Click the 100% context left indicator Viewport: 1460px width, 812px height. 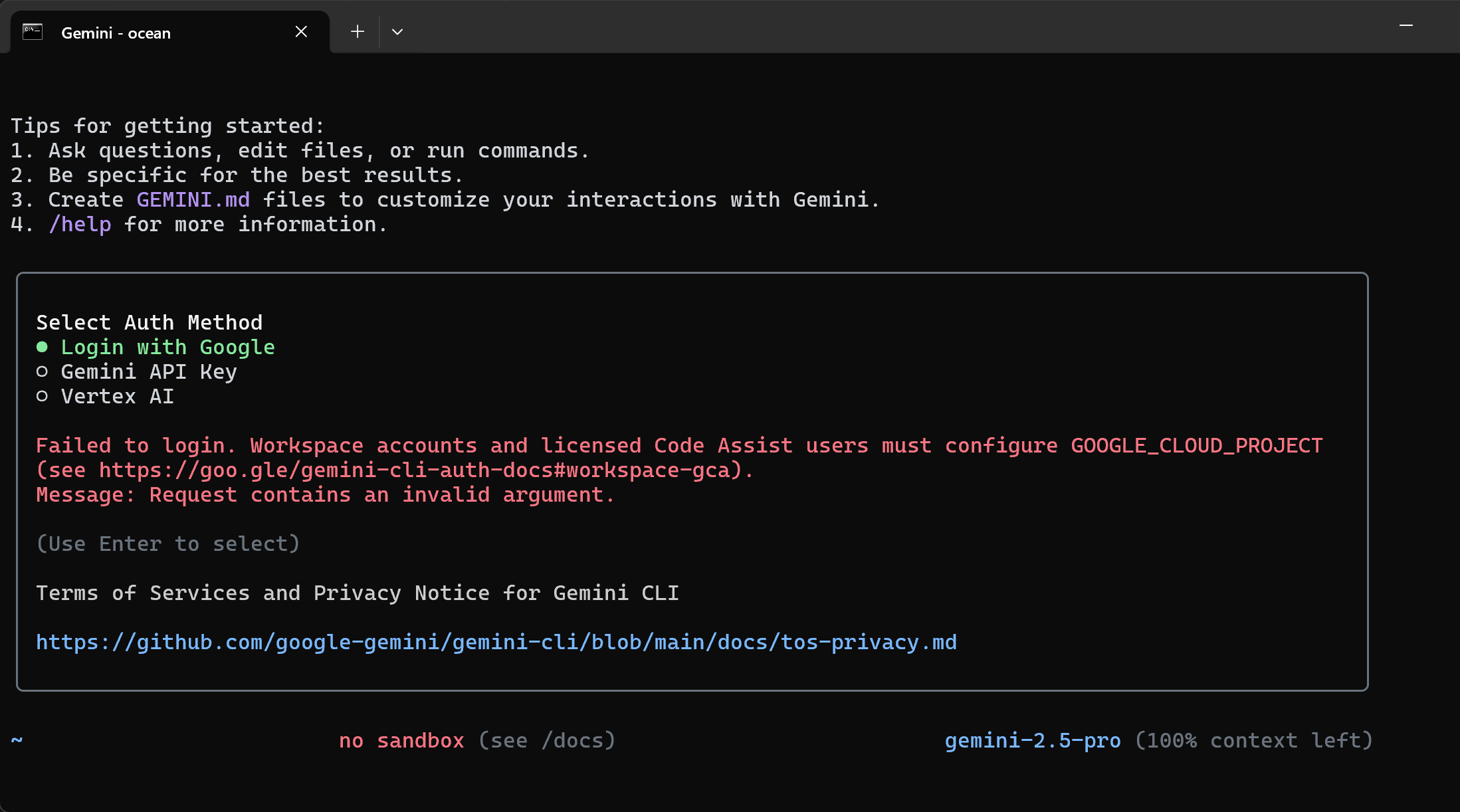(1253, 740)
